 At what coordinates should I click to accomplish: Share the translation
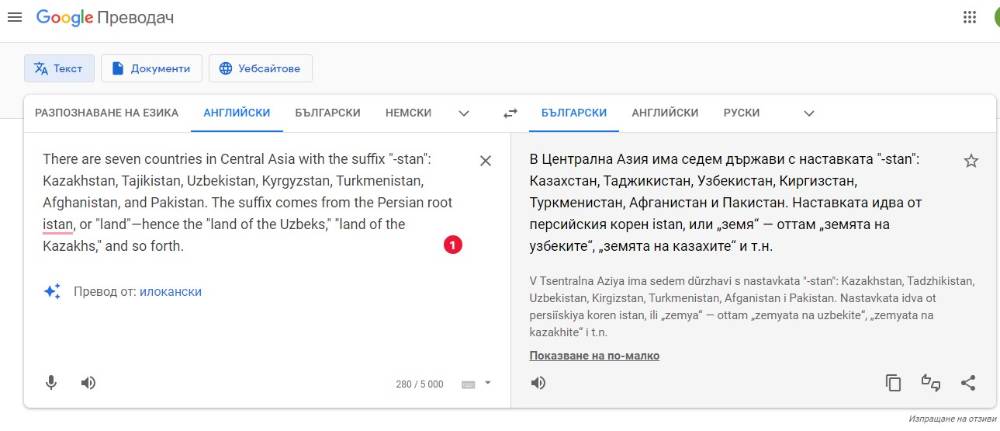[968, 383]
